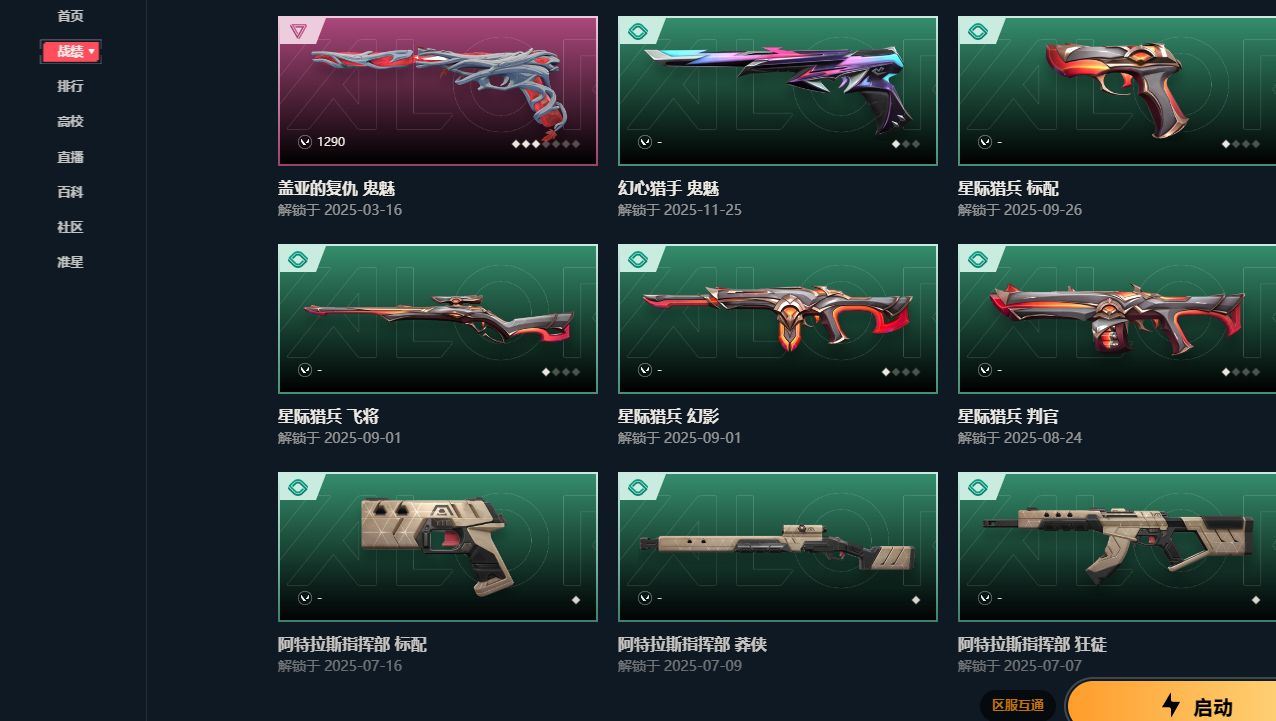1276x721 pixels.
Task: Select the 阿特拉斯指挥部 狂徒 rifle skin thumbnail
Action: pyautogui.click(x=1117, y=547)
